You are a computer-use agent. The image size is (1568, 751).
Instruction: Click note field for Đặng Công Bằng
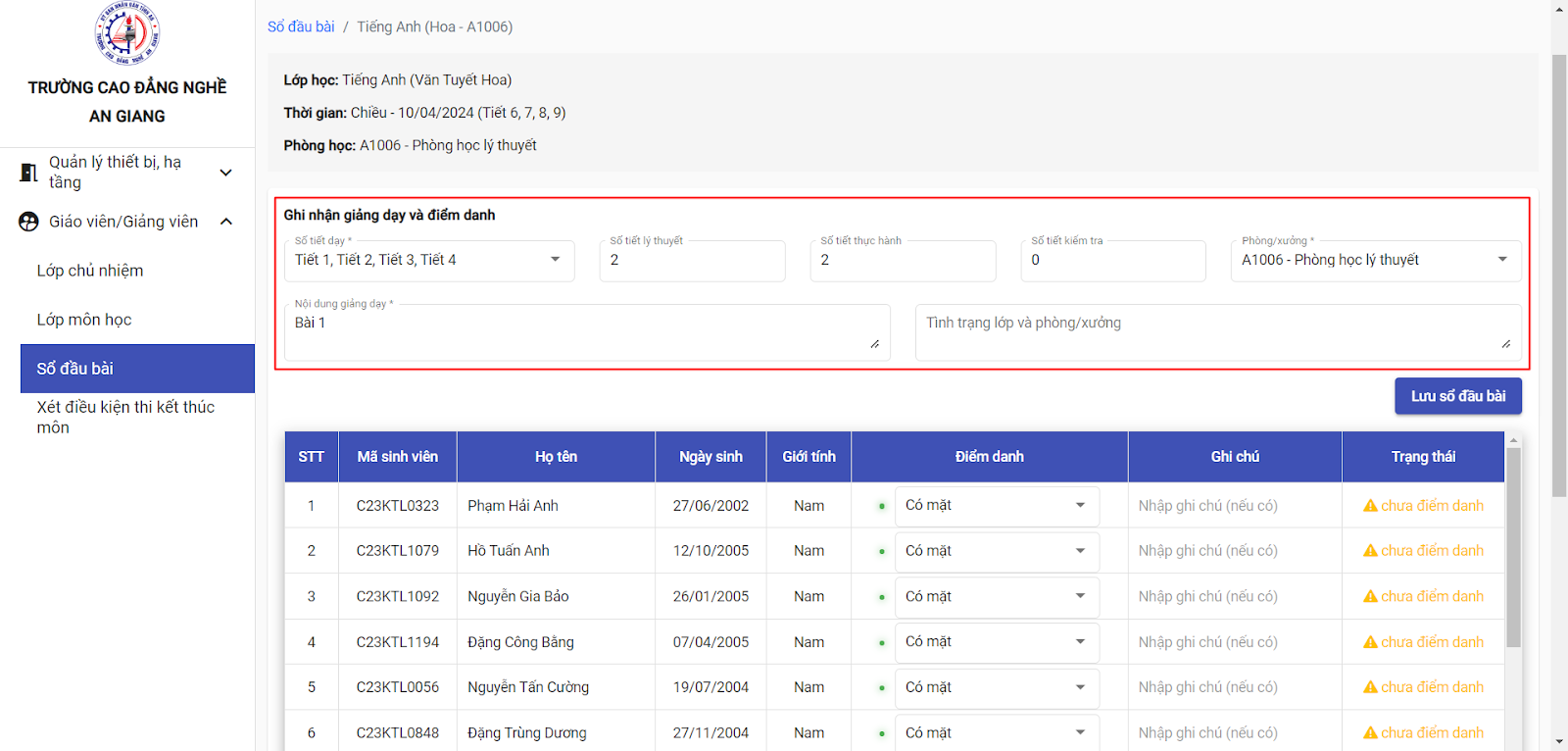tap(1234, 642)
